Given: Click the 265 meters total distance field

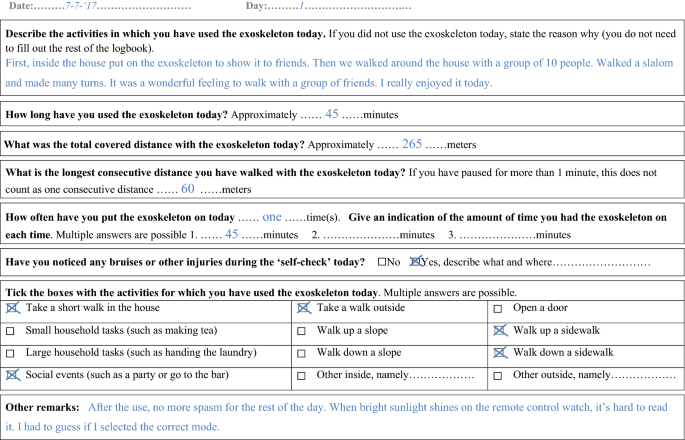Looking at the screenshot, I should pos(413,144).
